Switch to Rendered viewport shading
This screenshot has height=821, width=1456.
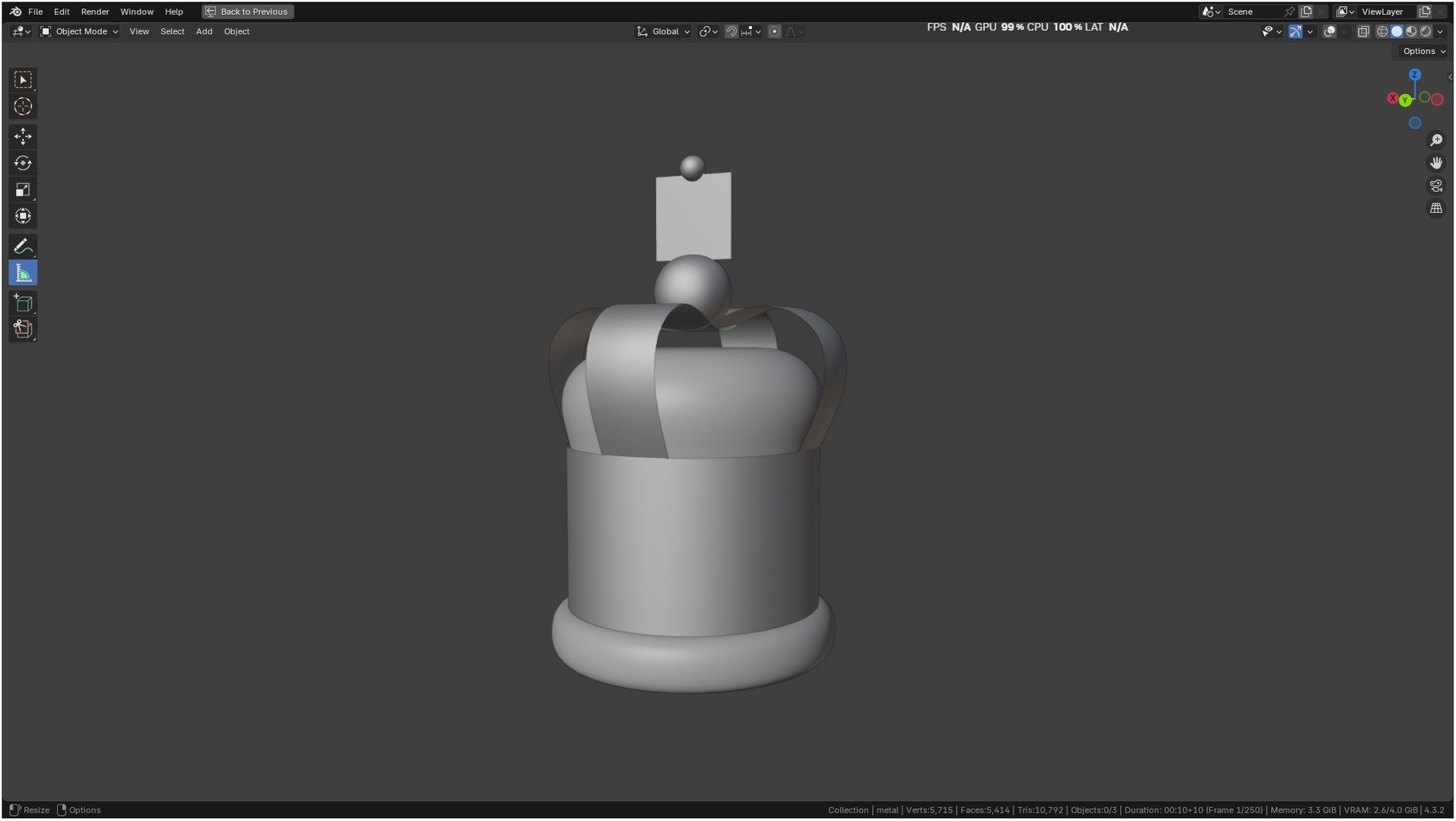click(1426, 31)
